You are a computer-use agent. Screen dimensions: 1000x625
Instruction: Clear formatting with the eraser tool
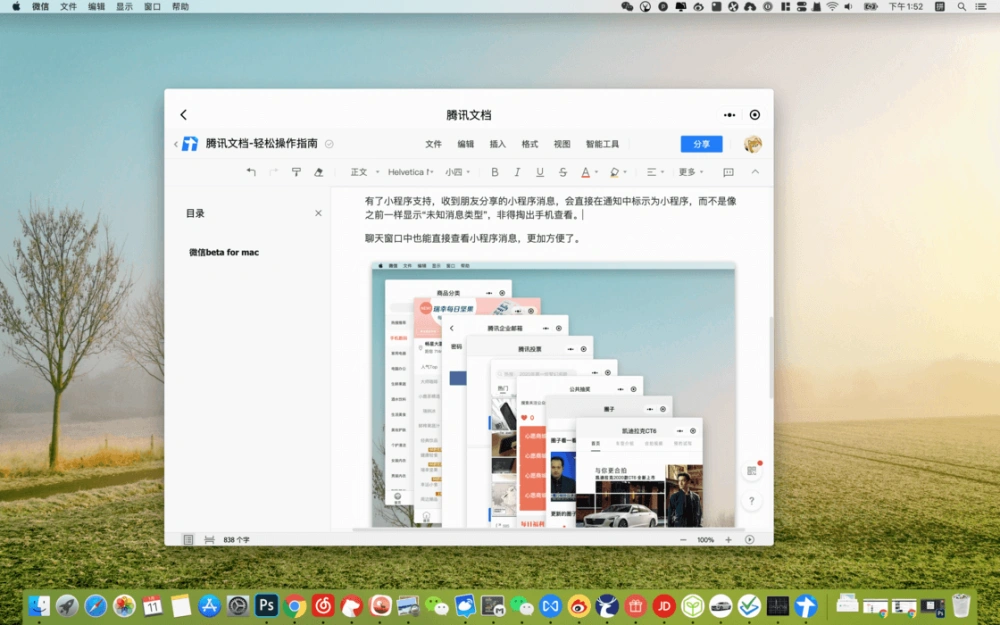coord(318,172)
